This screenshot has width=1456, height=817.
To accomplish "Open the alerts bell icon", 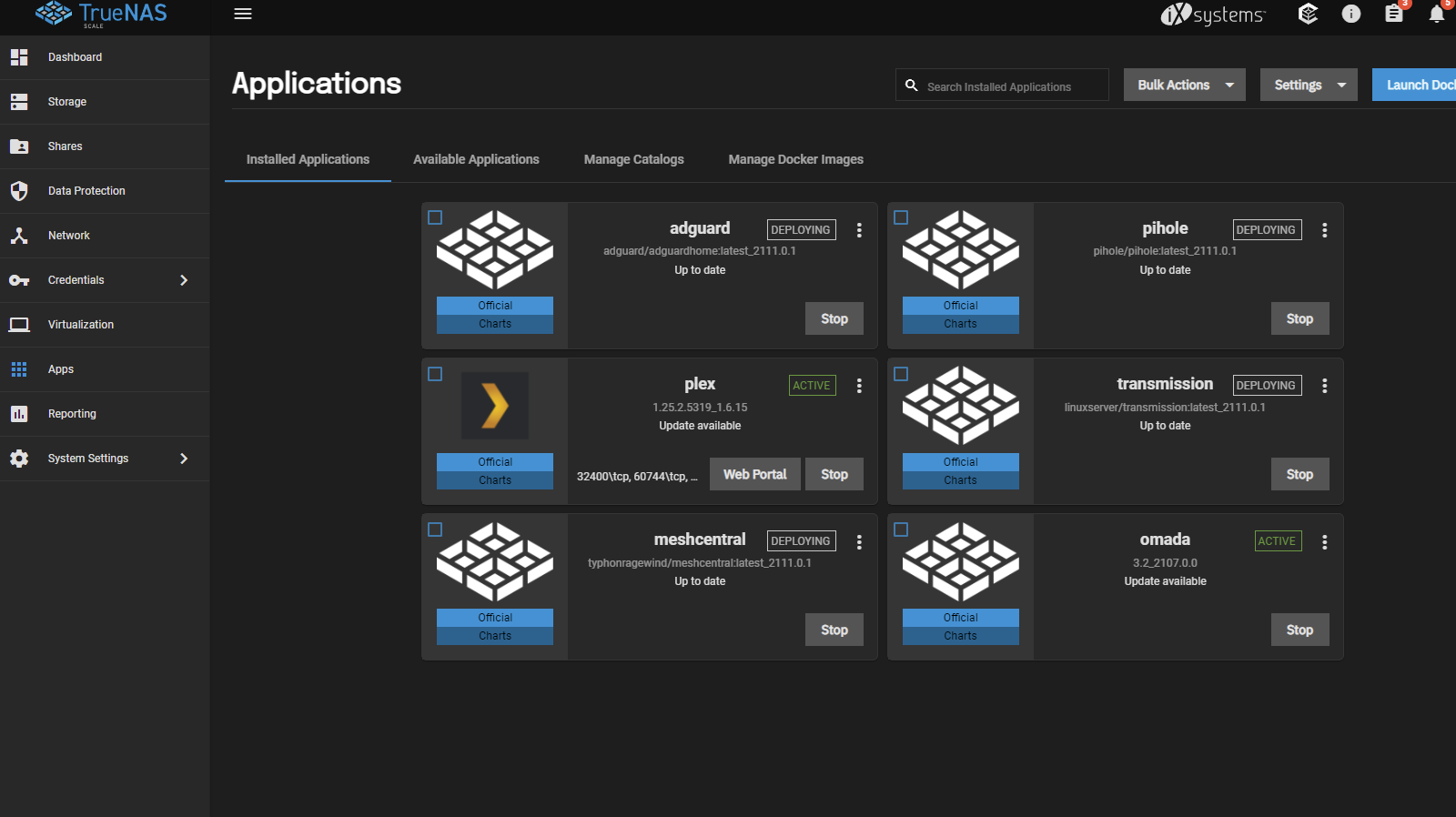I will (1437, 14).
